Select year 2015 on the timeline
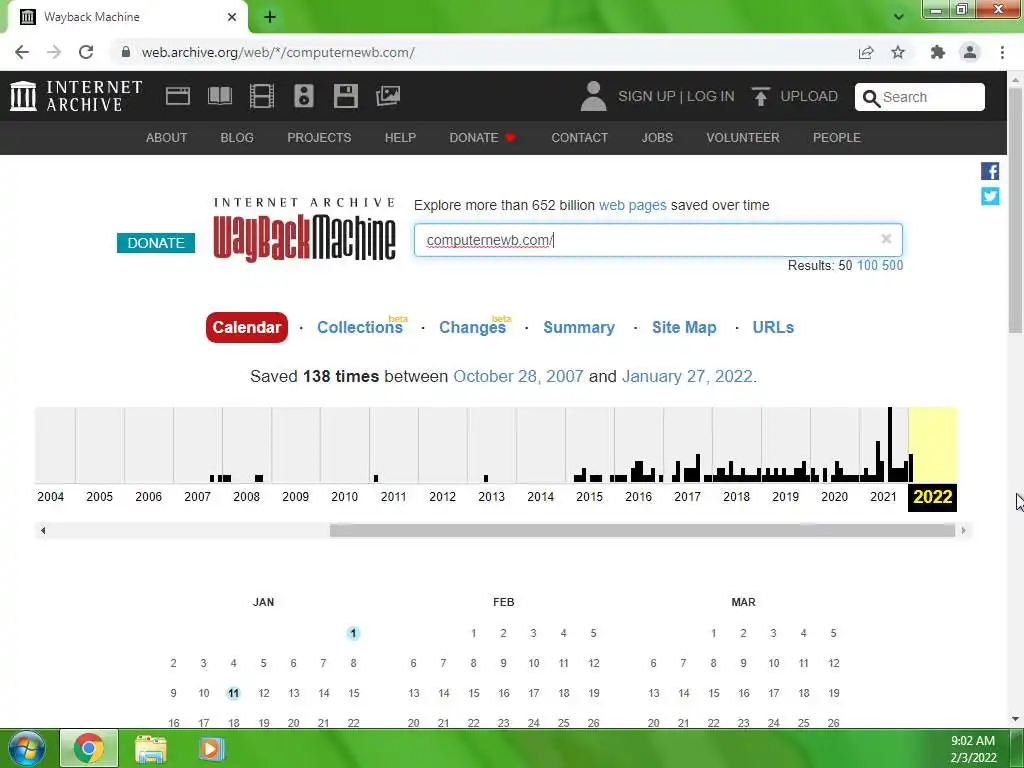 point(589,496)
